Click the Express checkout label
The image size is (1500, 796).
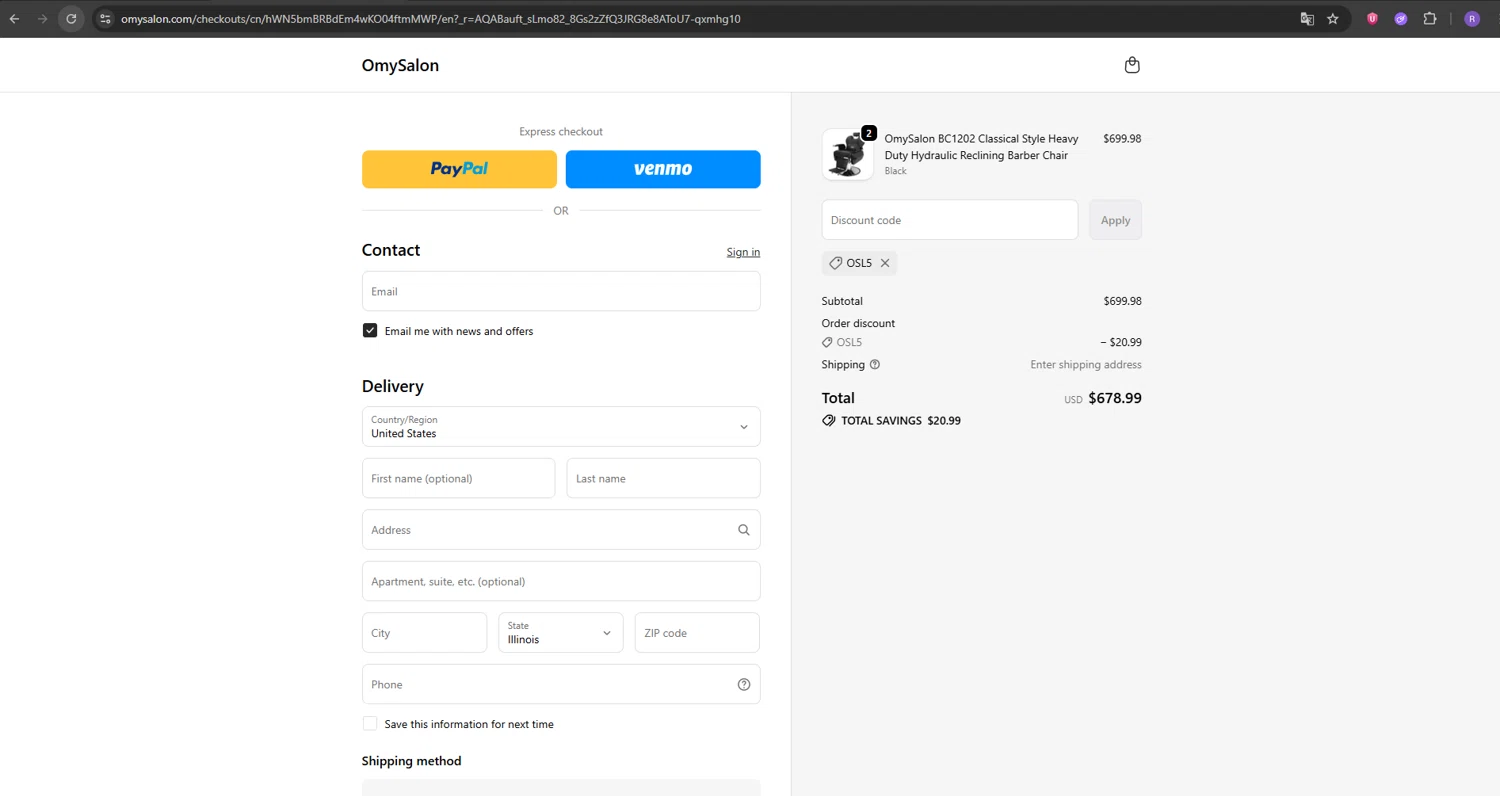(x=561, y=131)
